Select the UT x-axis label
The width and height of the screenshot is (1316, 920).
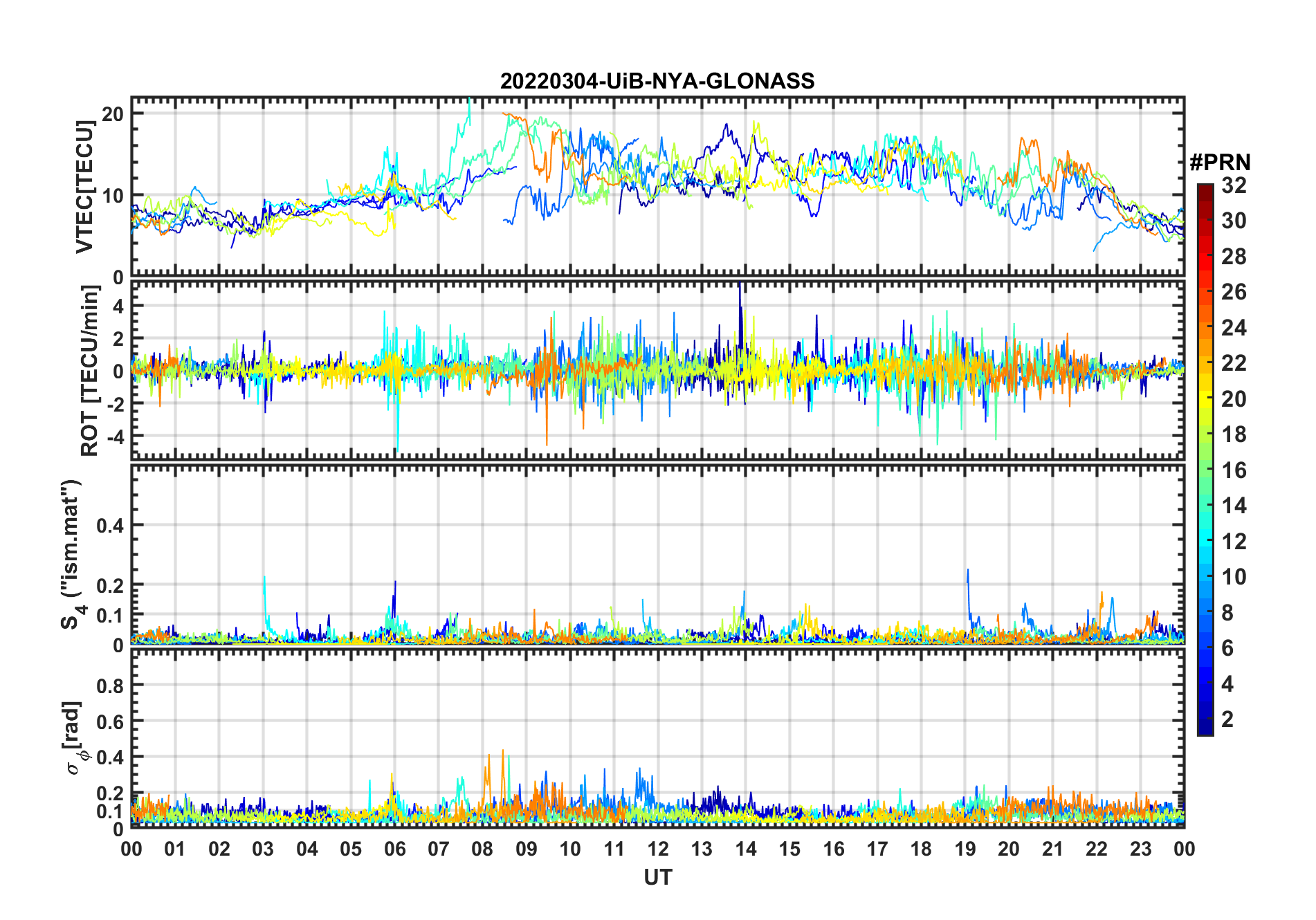click(x=658, y=877)
